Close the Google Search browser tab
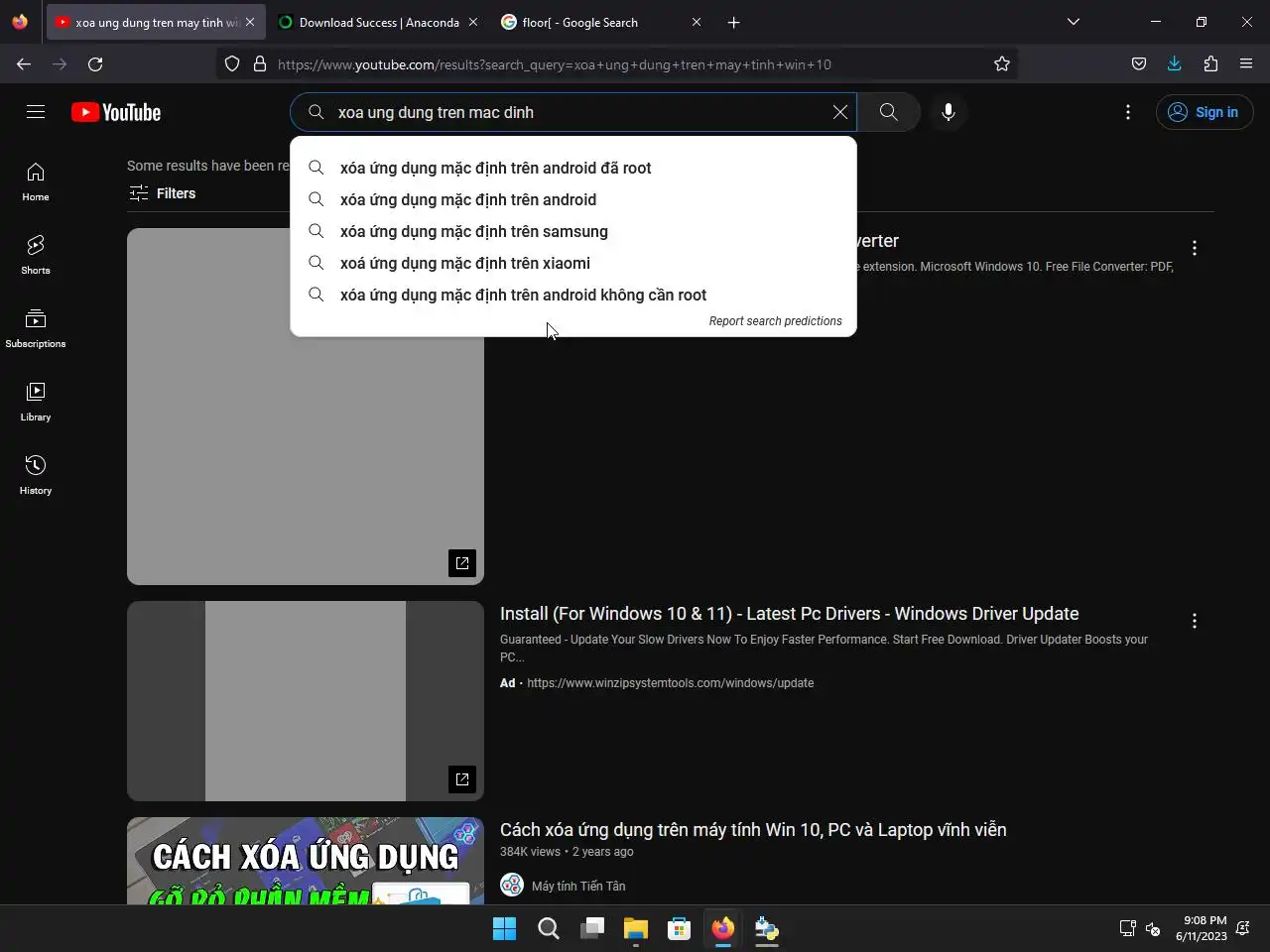1270x952 pixels. (697, 22)
